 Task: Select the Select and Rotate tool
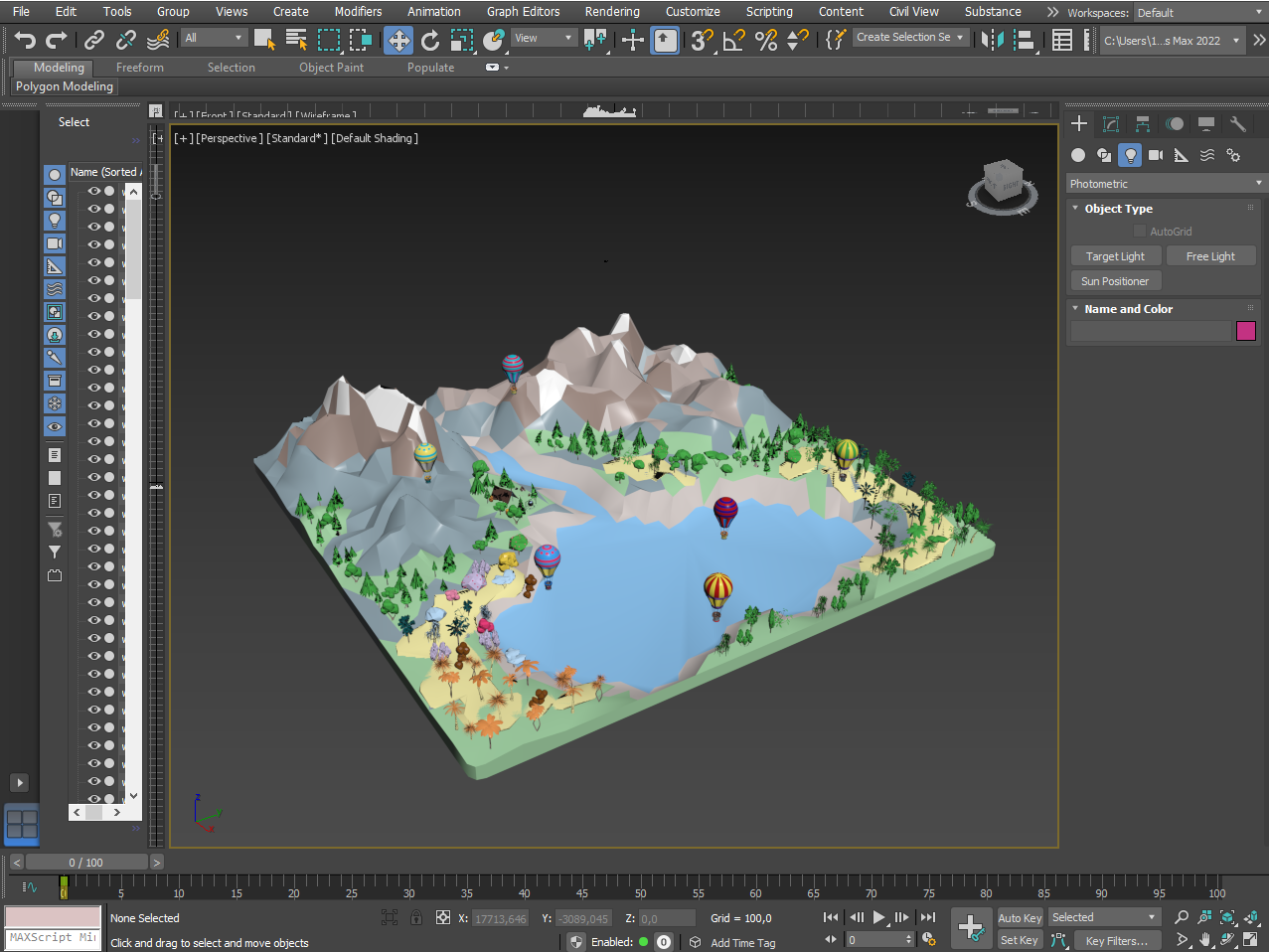[430, 40]
